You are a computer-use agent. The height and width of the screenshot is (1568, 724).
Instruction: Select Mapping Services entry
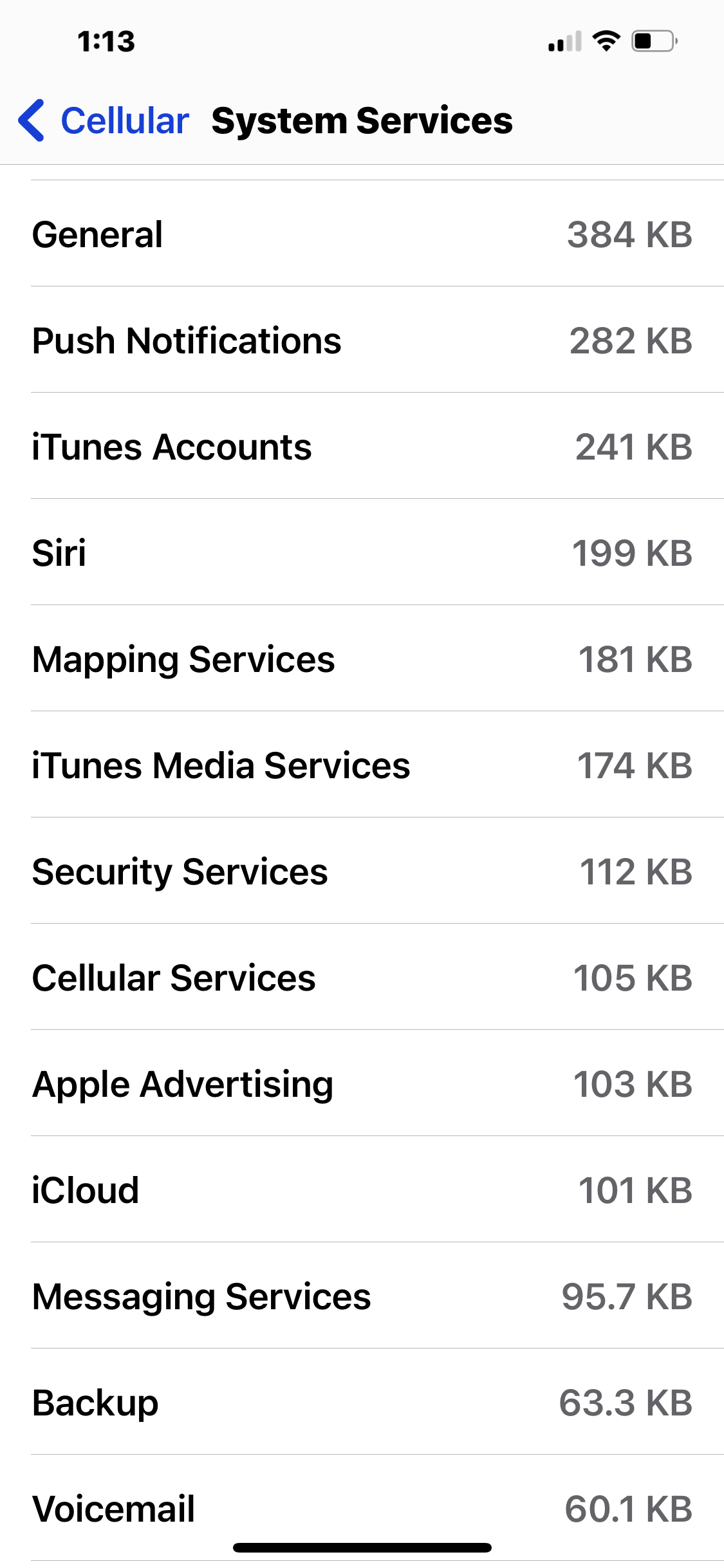pyautogui.click(x=362, y=659)
